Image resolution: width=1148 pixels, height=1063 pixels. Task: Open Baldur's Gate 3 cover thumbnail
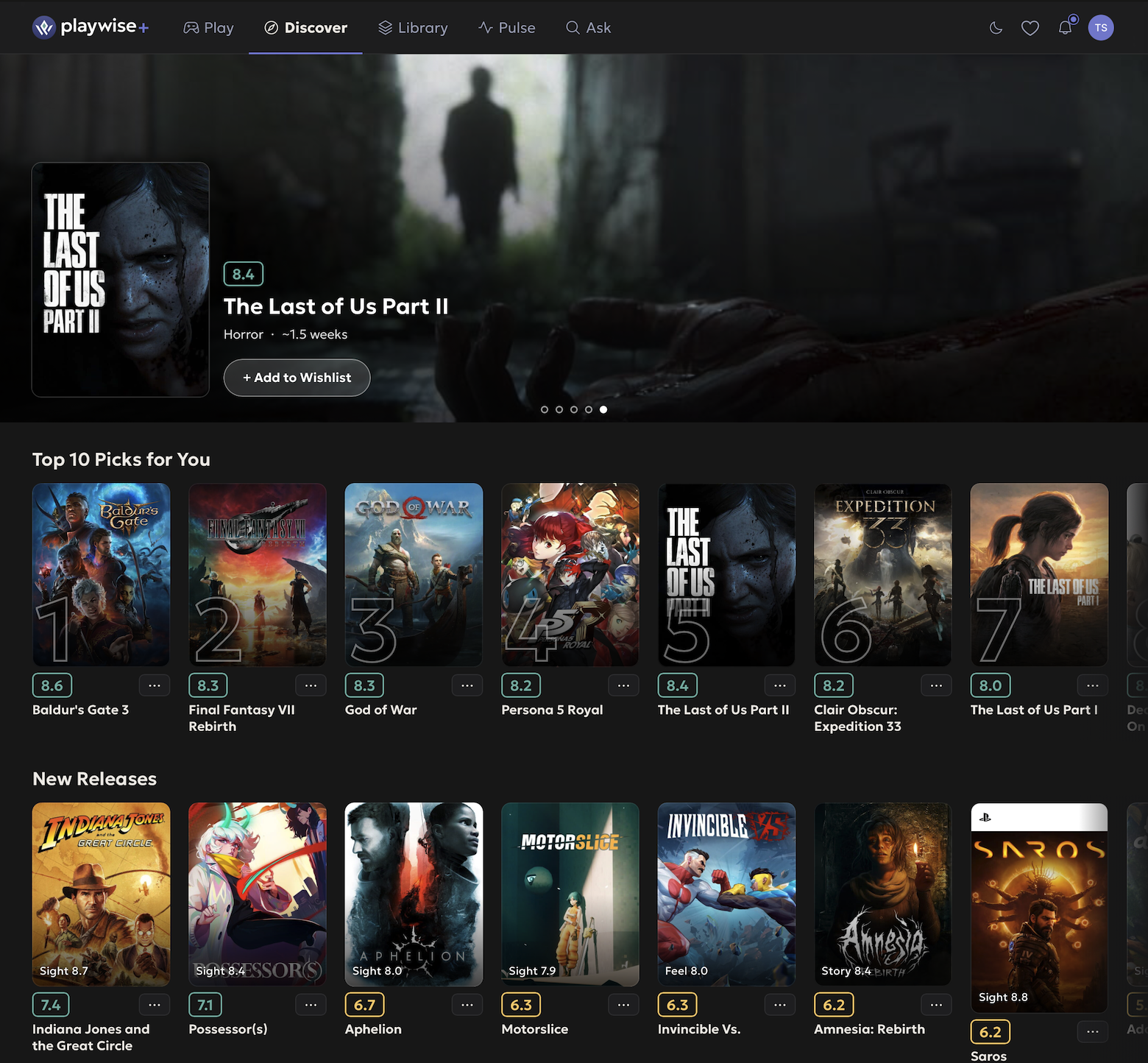102,575
